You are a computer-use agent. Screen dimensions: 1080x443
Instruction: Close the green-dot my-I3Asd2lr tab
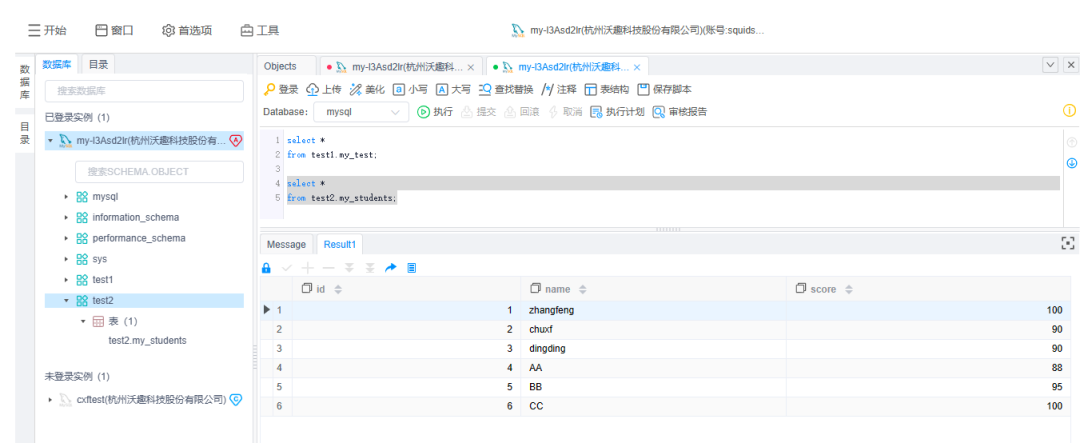point(637,68)
